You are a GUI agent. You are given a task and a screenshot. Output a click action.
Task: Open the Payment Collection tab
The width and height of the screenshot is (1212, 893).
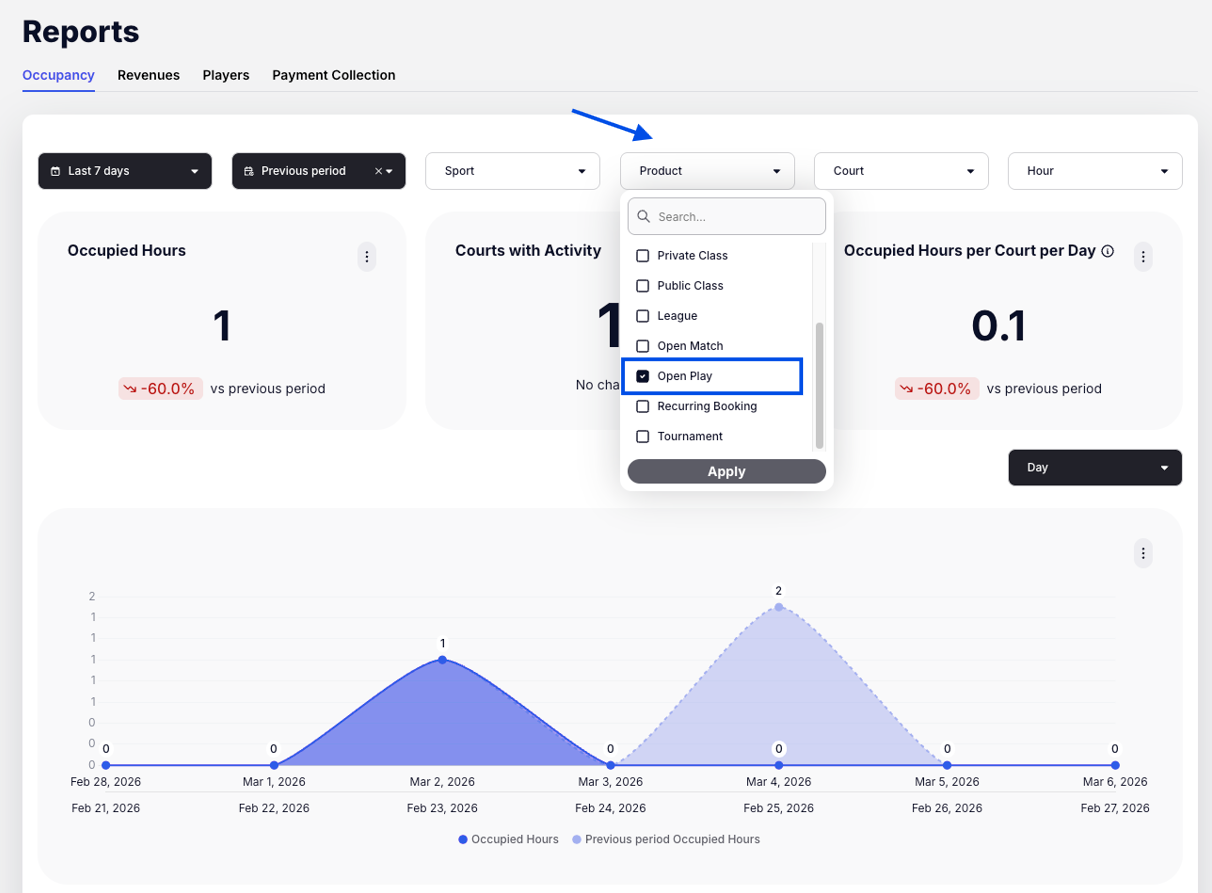333,75
